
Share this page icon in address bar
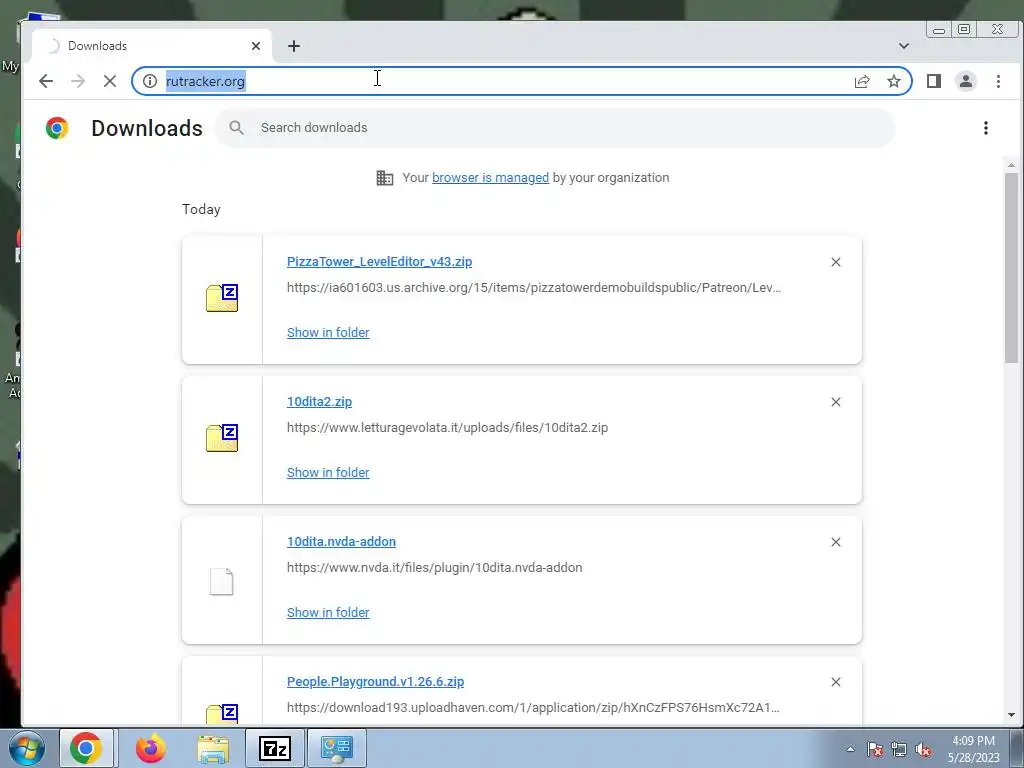coord(861,81)
